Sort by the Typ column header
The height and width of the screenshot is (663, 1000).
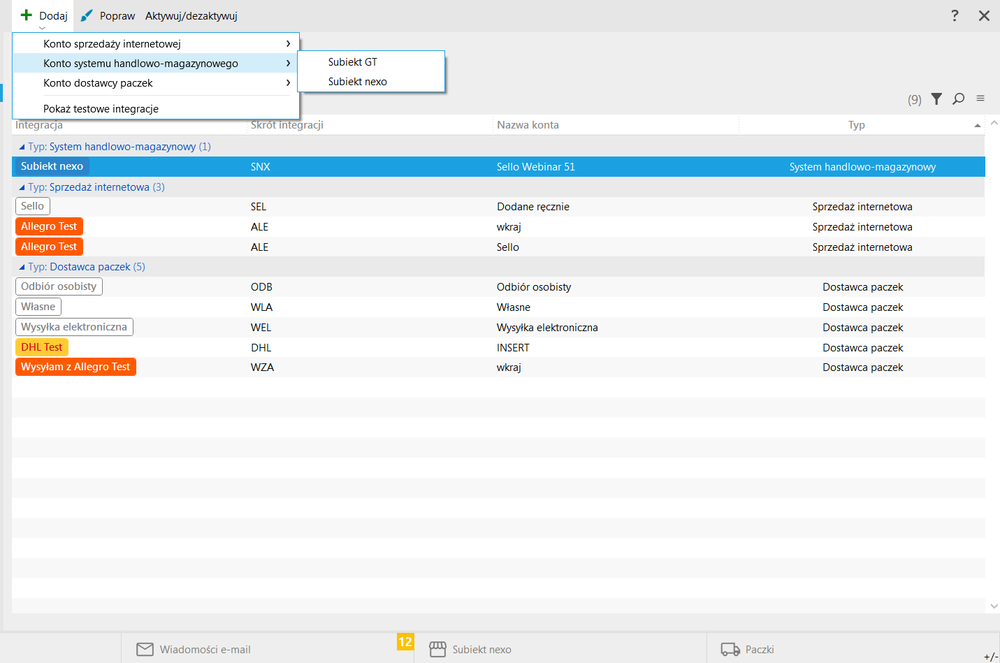[x=856, y=125]
